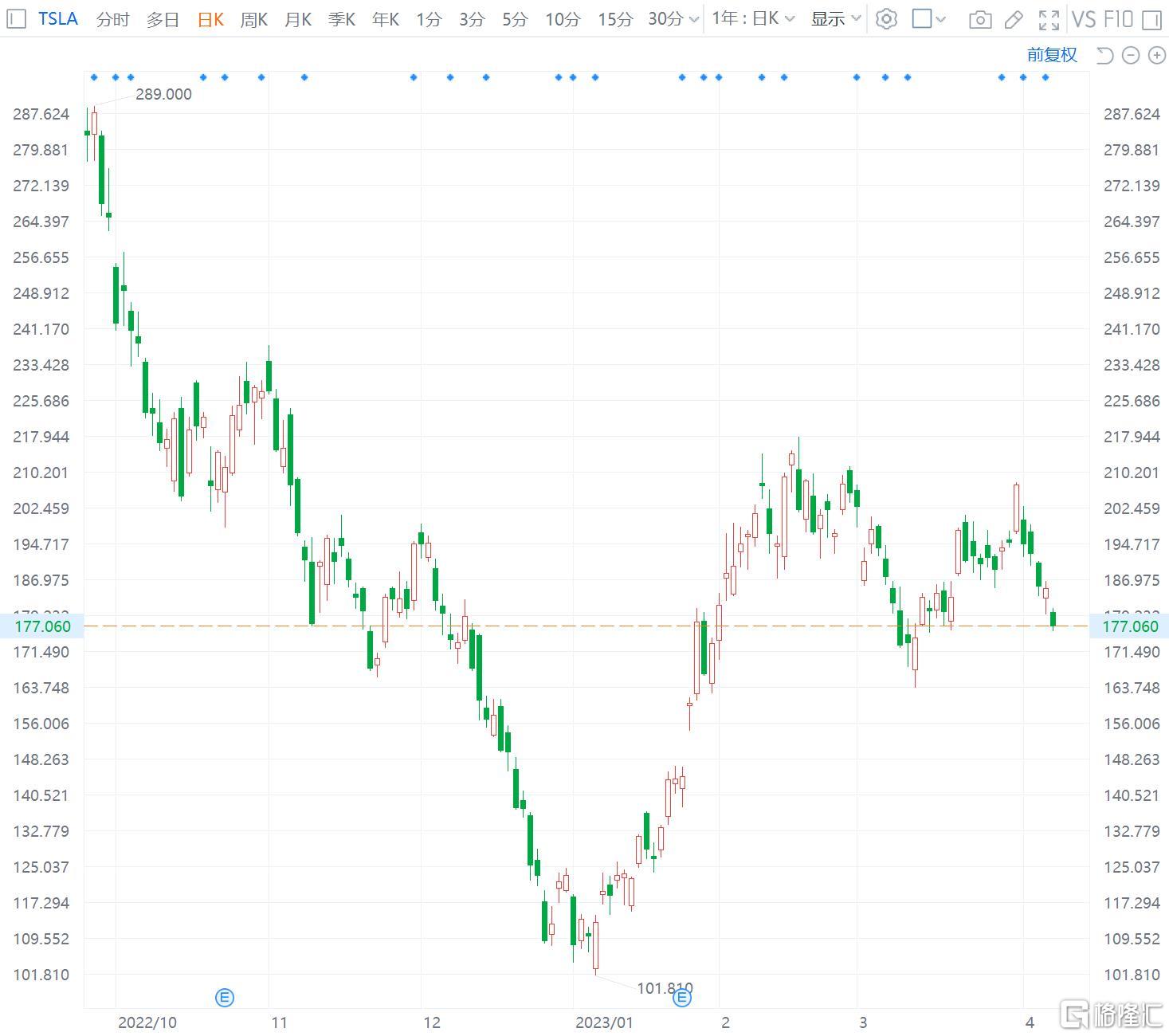Toggle the left sidebar panel icon
This screenshot has width=1169, height=1036.
point(16,18)
